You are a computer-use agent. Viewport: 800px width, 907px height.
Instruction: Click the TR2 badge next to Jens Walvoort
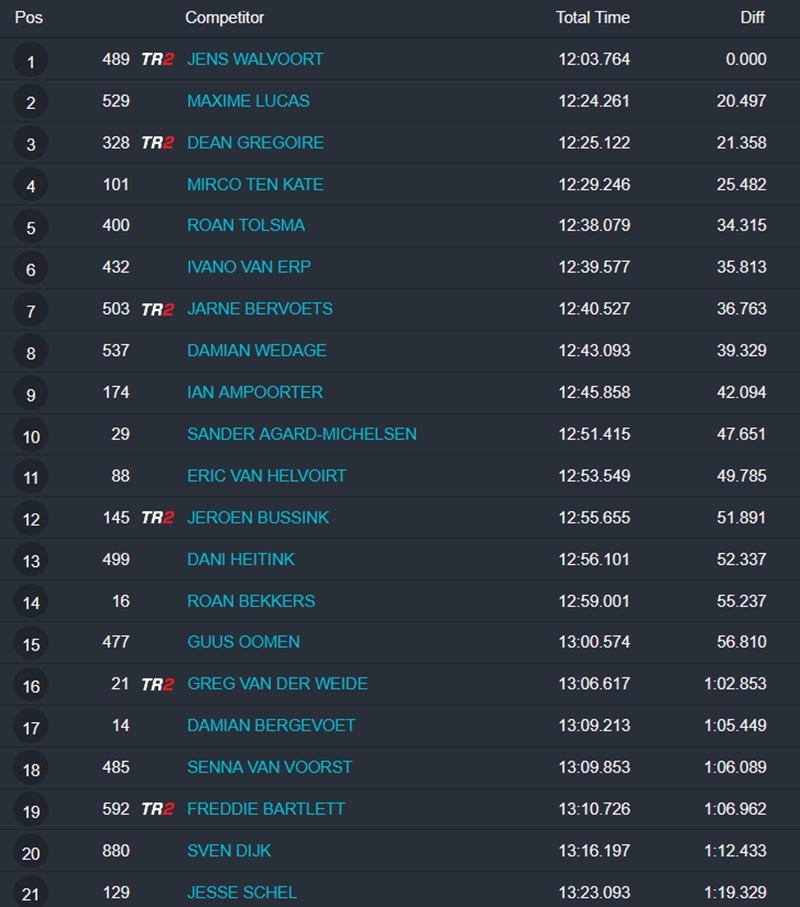point(157,59)
